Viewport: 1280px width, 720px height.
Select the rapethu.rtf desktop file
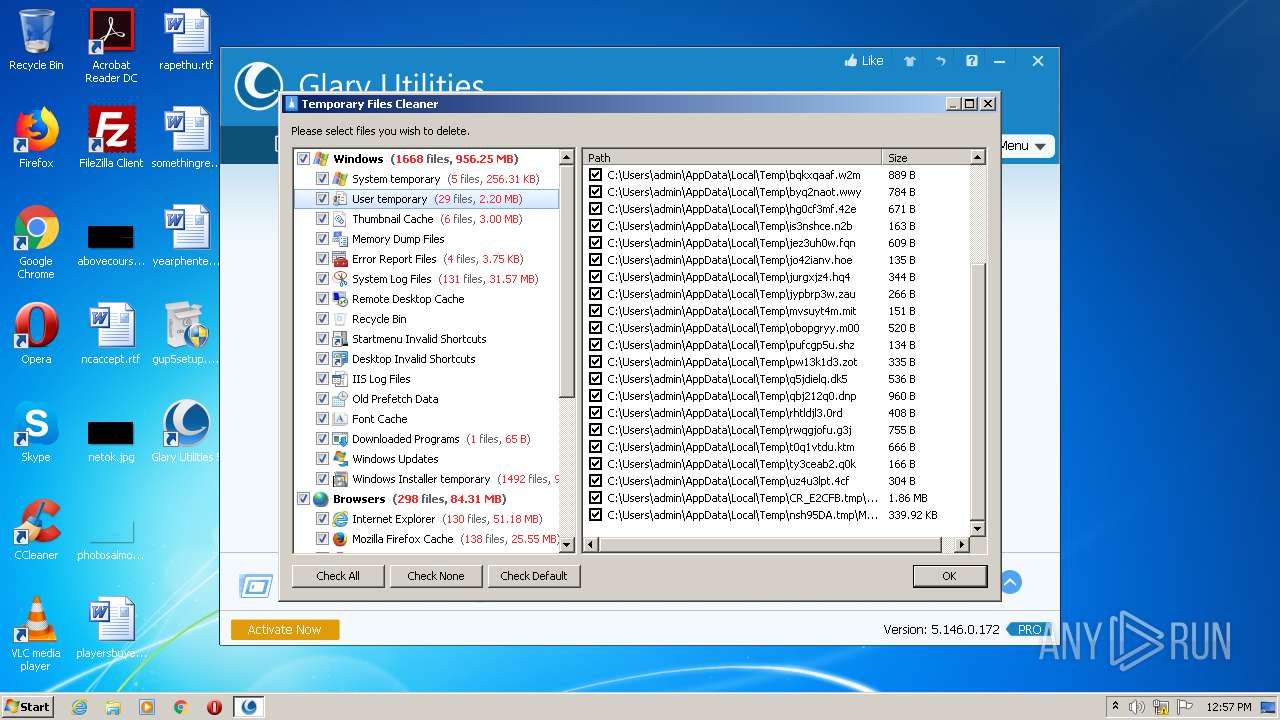point(186,40)
